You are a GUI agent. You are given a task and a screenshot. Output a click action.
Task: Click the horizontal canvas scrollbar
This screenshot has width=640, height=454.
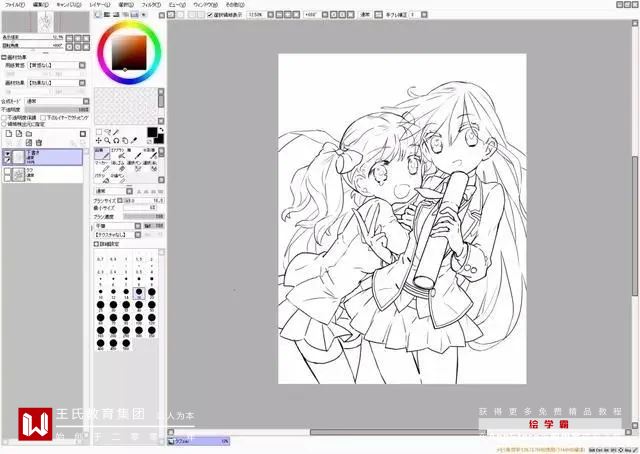pyautogui.click(x=398, y=432)
